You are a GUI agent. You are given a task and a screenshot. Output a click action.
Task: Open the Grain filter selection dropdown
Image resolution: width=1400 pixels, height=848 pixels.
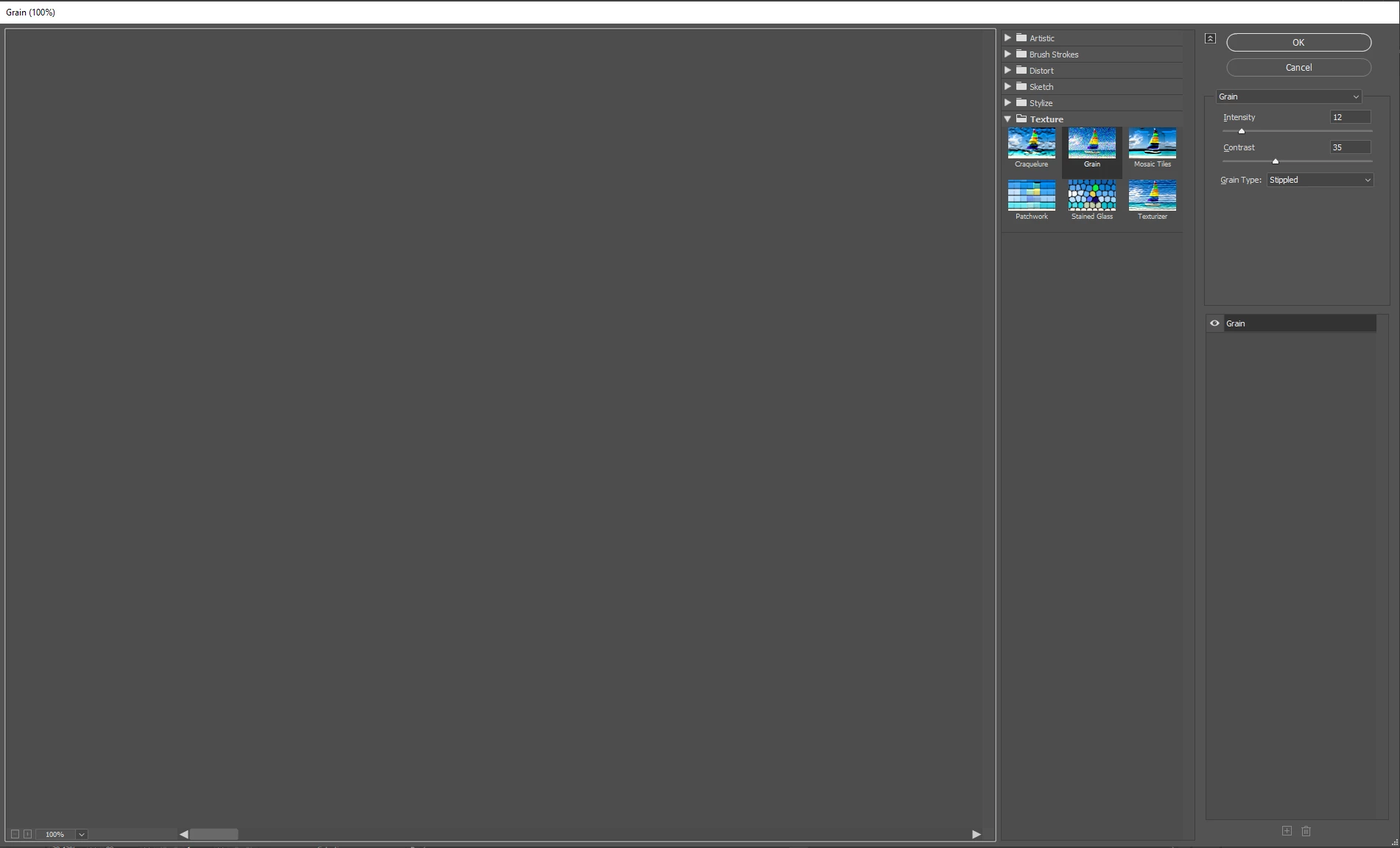click(x=1288, y=97)
